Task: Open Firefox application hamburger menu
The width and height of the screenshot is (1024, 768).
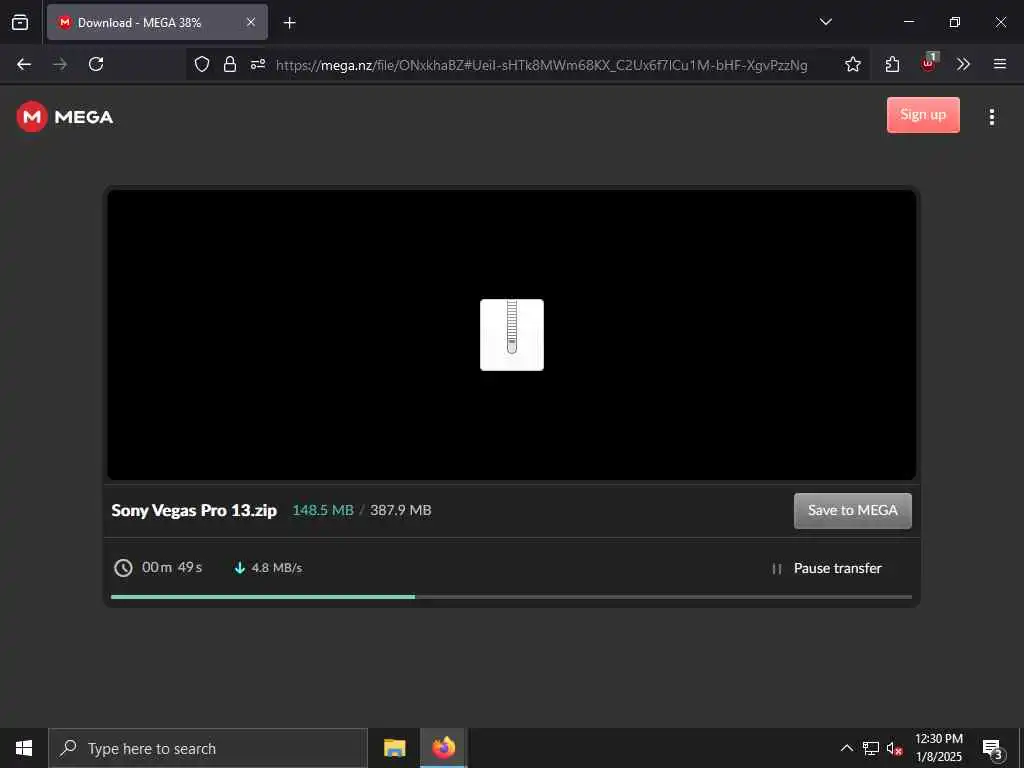Action: pos(999,64)
